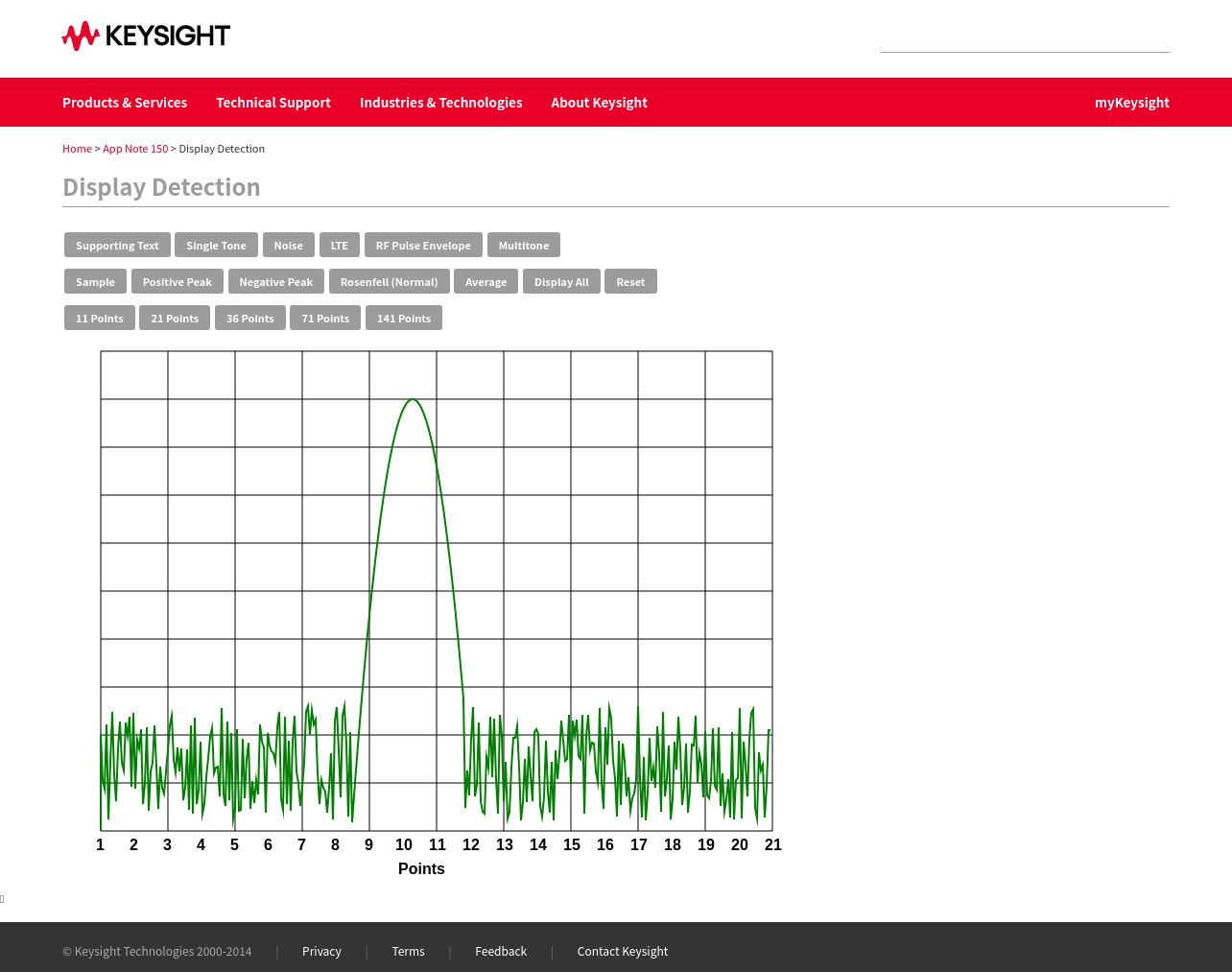1232x972 pixels.
Task: Choose Average detection mode
Action: (x=486, y=282)
